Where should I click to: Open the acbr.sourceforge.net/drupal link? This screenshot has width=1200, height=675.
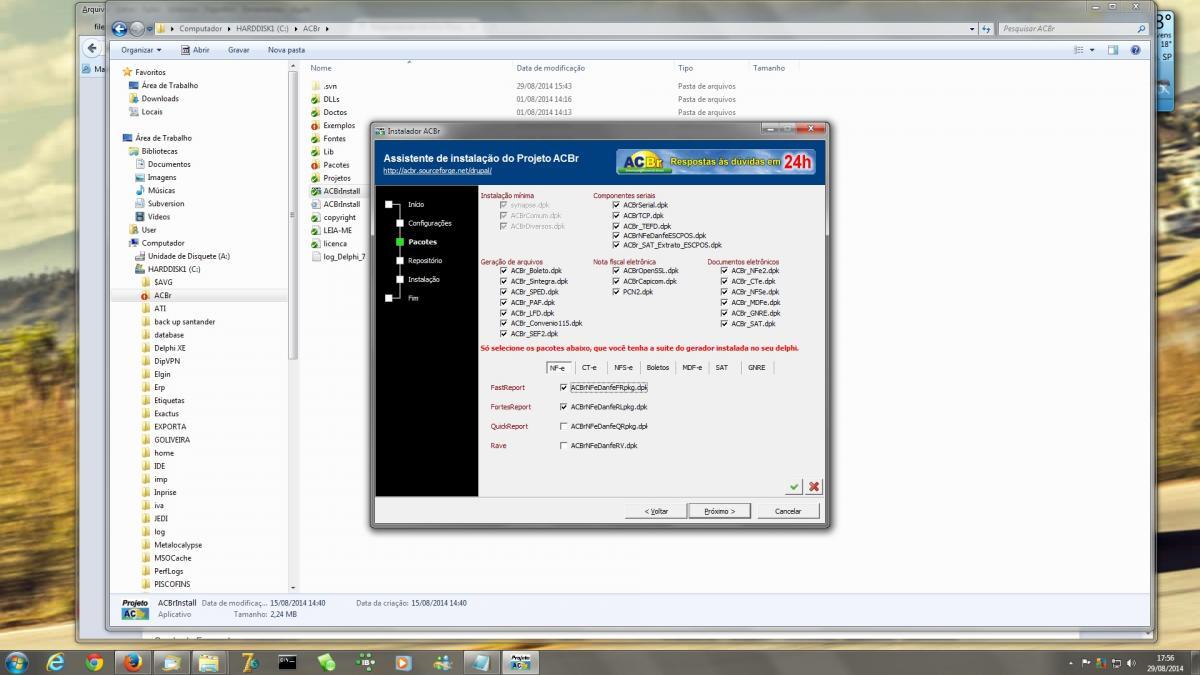(x=437, y=170)
